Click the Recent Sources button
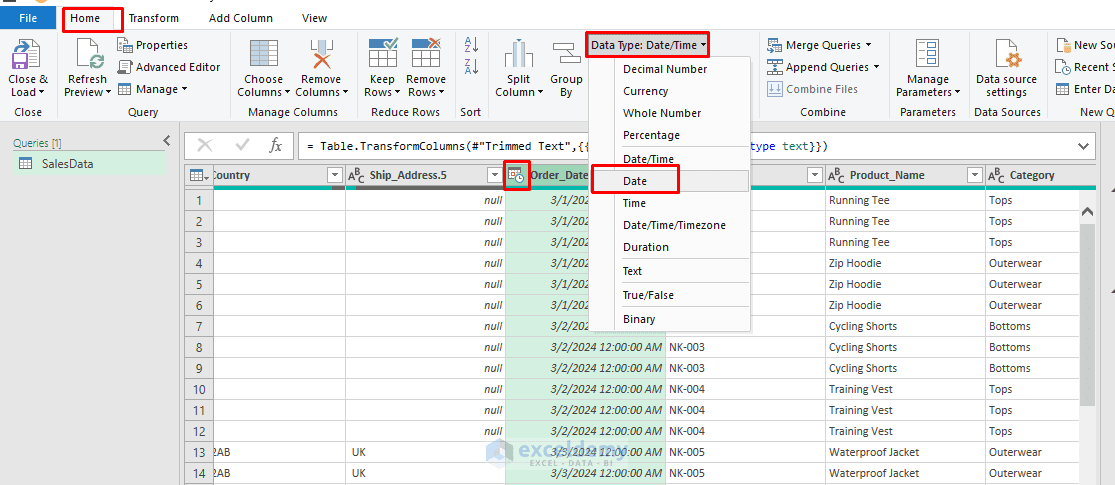 pyautogui.click(x=1084, y=67)
